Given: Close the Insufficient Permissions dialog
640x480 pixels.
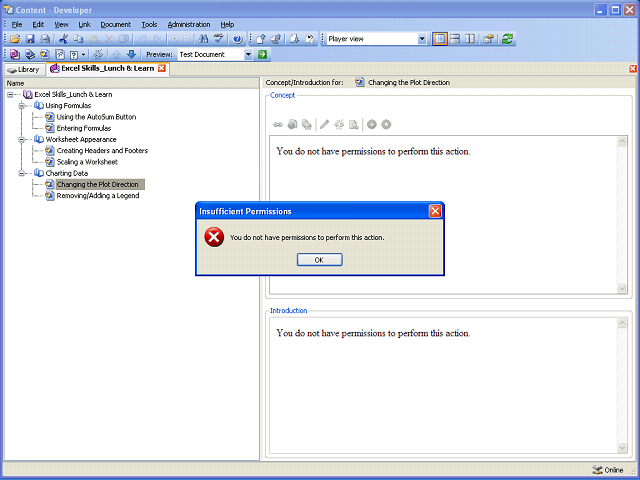Looking at the screenshot, I should click(435, 211).
